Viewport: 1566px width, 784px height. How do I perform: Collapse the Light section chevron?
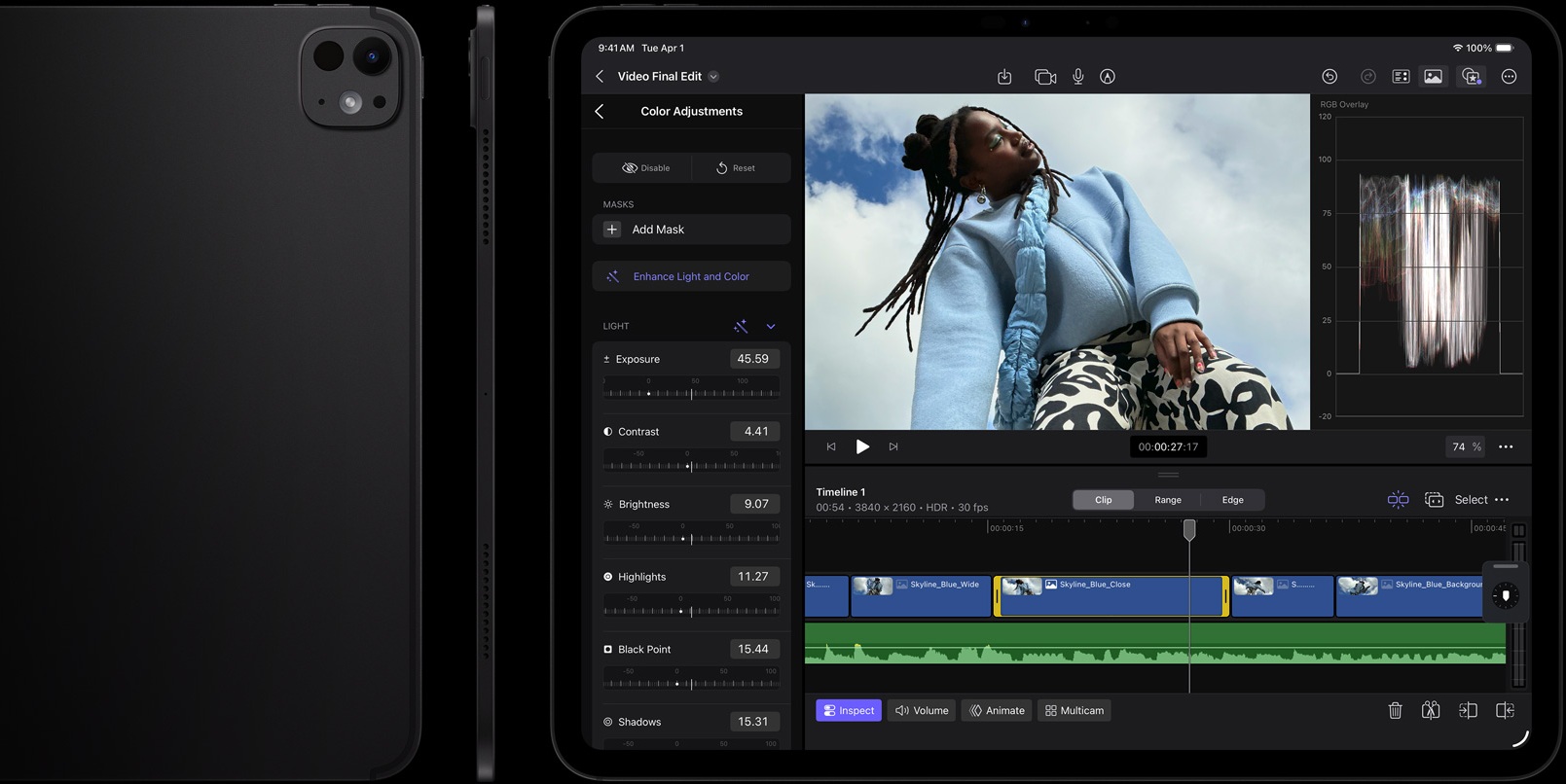[771, 327]
